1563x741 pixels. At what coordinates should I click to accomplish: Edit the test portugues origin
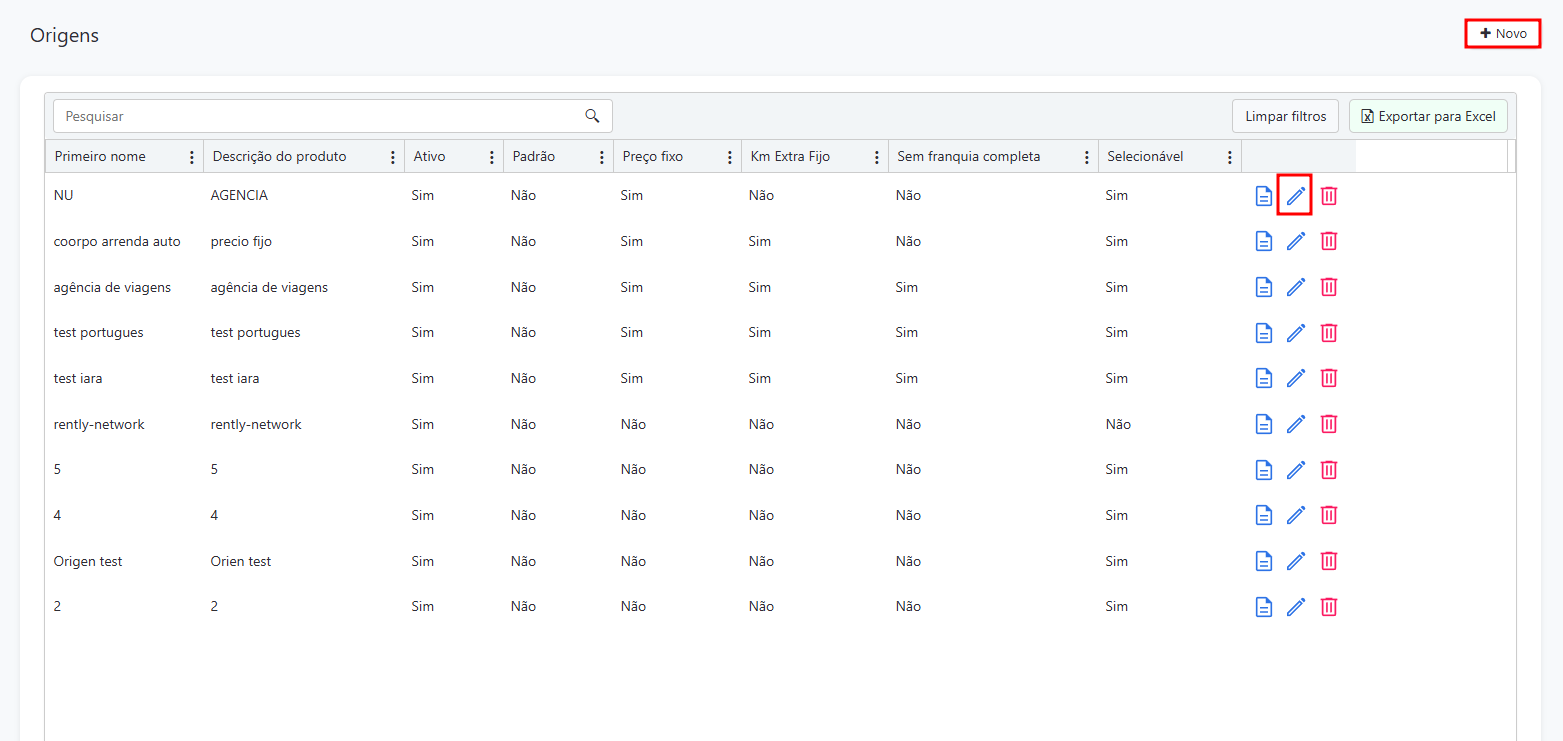click(1296, 333)
